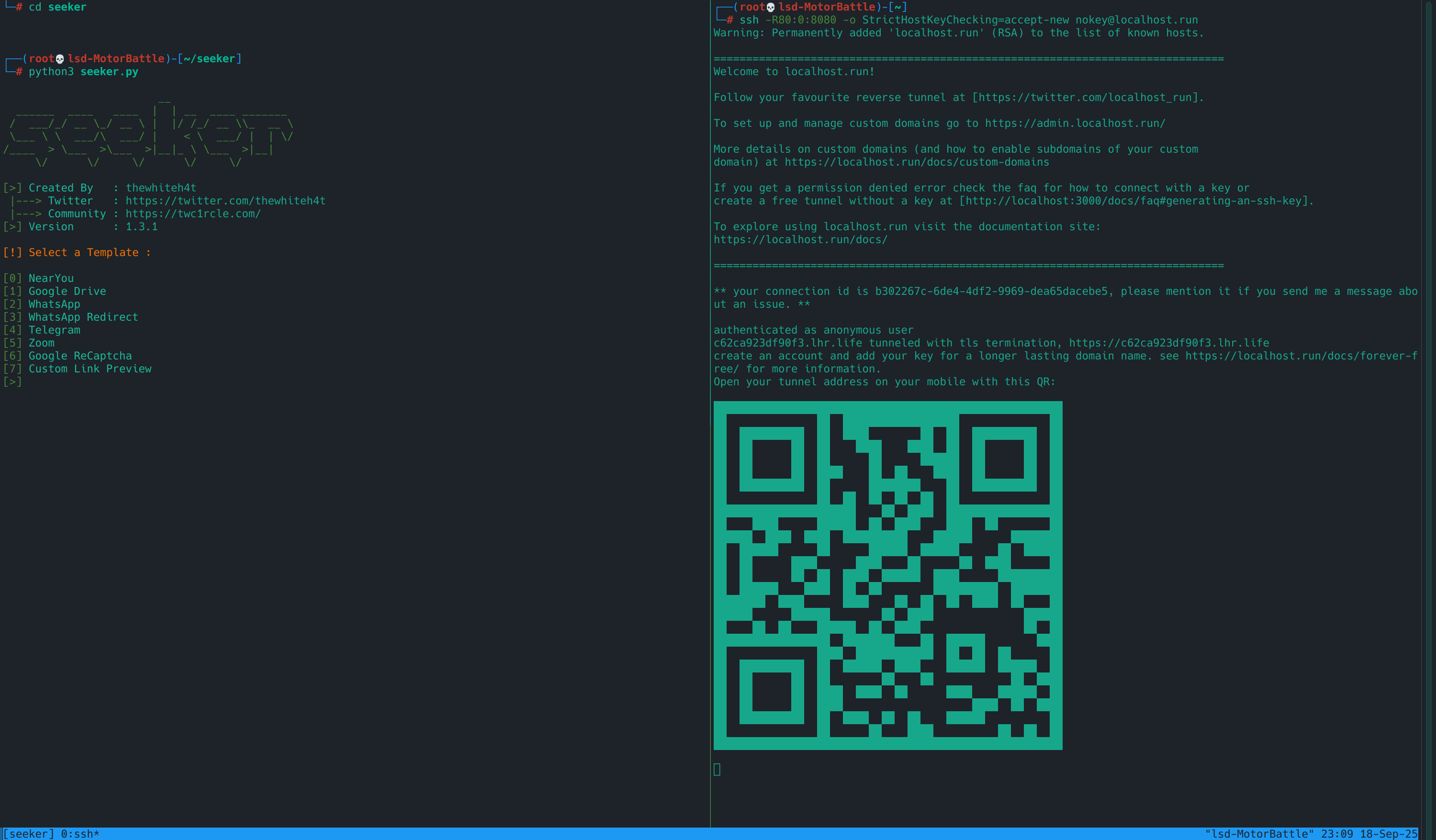1436x840 pixels.
Task: Choose the WhatsApp Redirect template line
Action: (x=83, y=317)
